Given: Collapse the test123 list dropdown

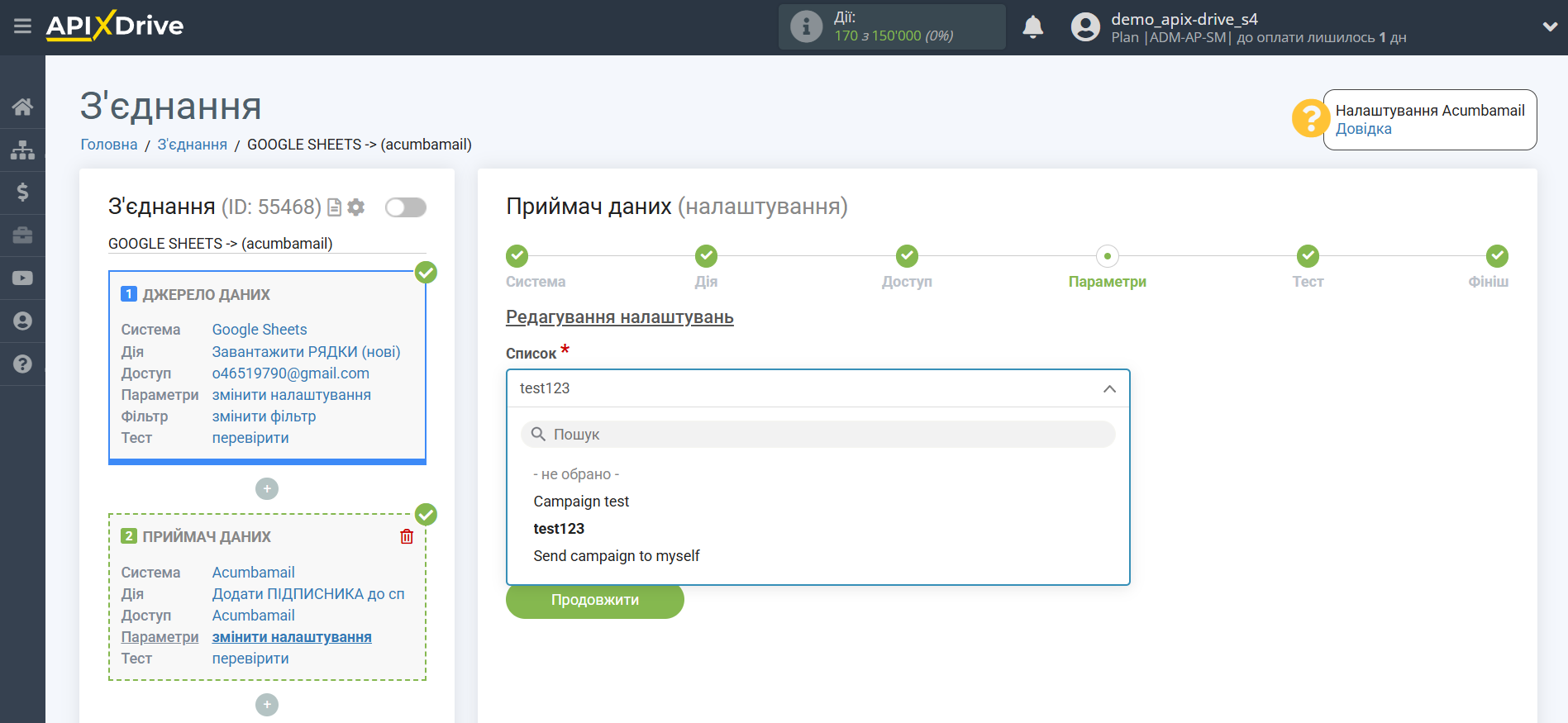Looking at the screenshot, I should click(x=1109, y=388).
